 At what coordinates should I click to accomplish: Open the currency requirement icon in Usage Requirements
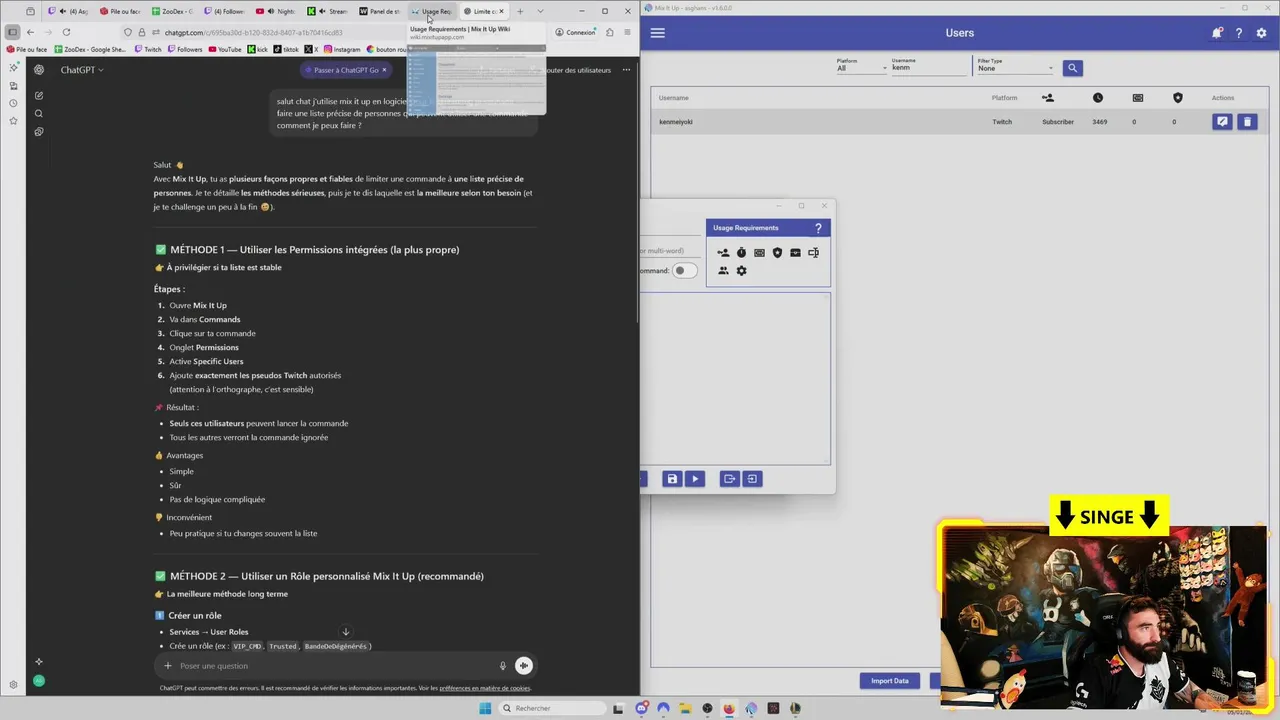pyautogui.click(x=759, y=253)
